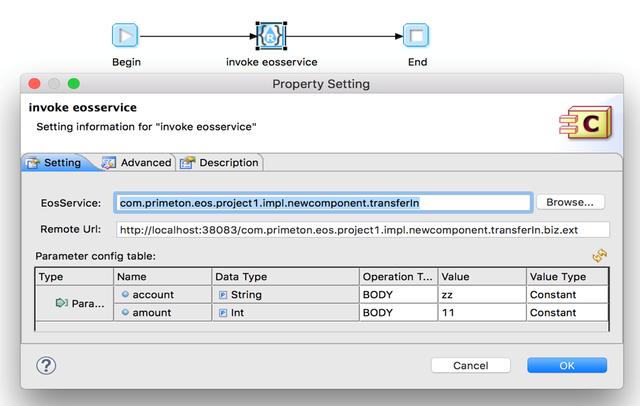Select the account name cell
The image size is (640, 406).
pos(162,295)
